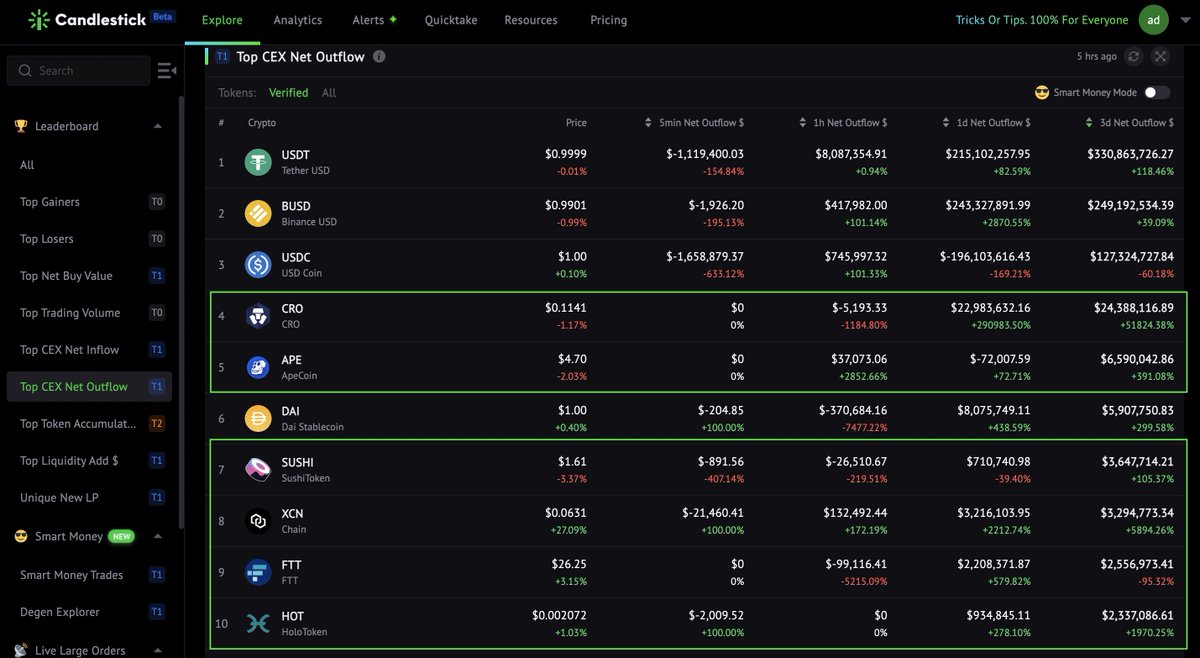Click the info icon beside Top CEX Net Outflow
This screenshot has height=658, width=1200.
[x=377, y=57]
